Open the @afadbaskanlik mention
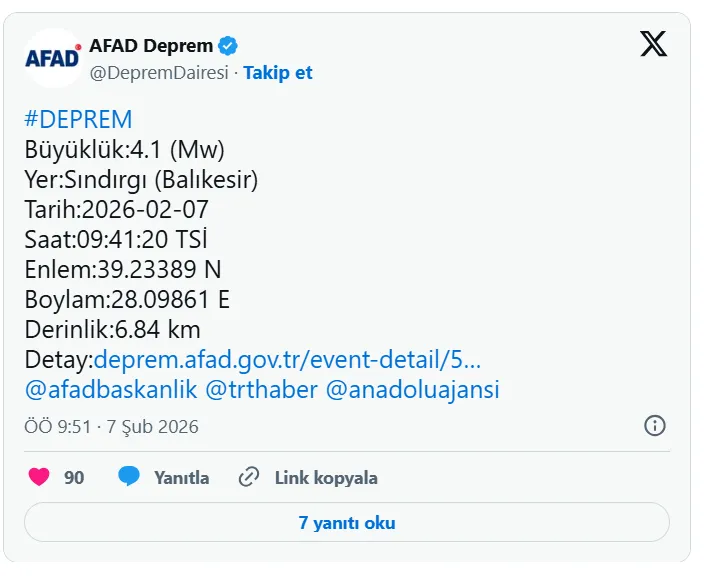 click(111, 390)
